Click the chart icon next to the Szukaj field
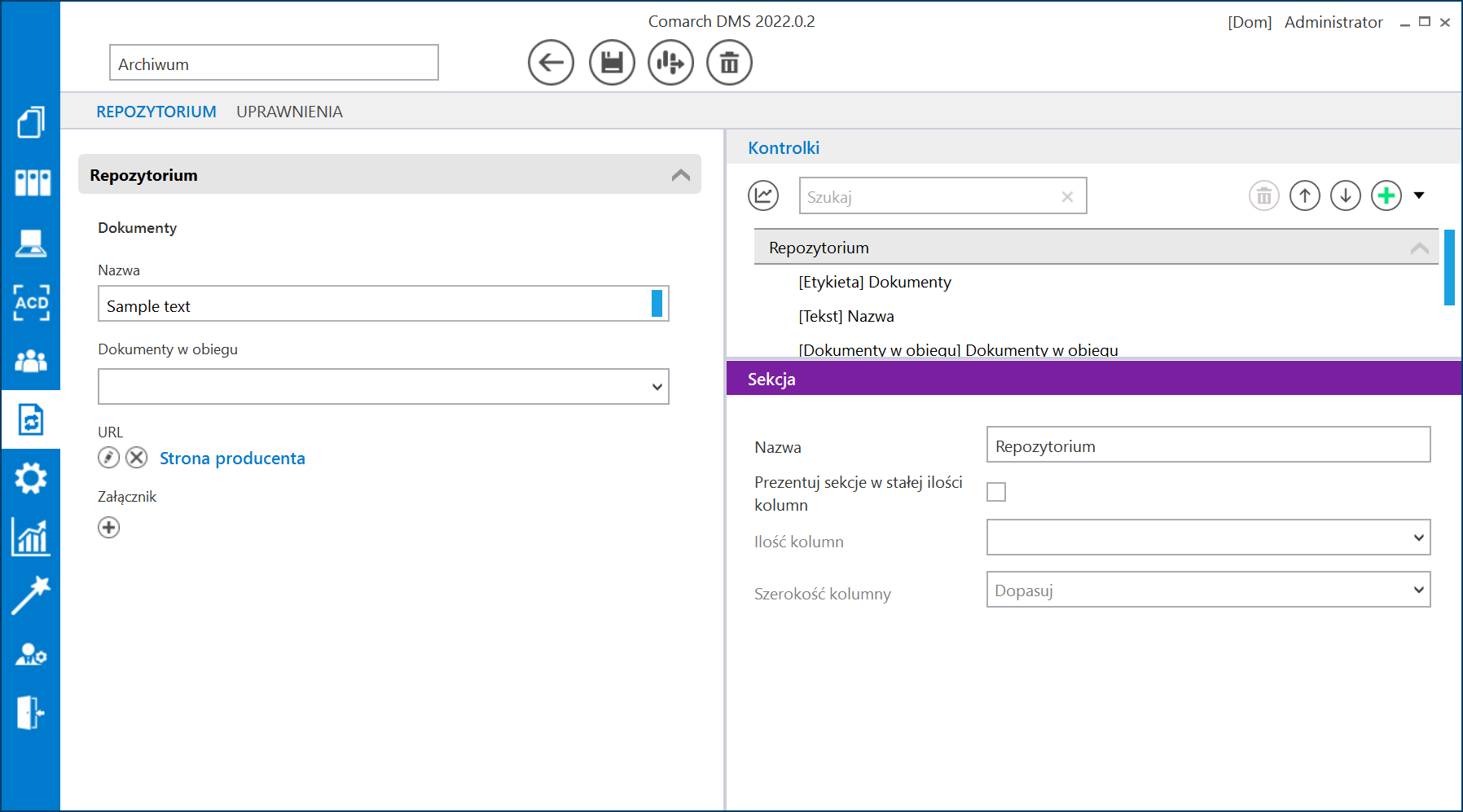Viewport: 1463px width, 812px height. [763, 195]
